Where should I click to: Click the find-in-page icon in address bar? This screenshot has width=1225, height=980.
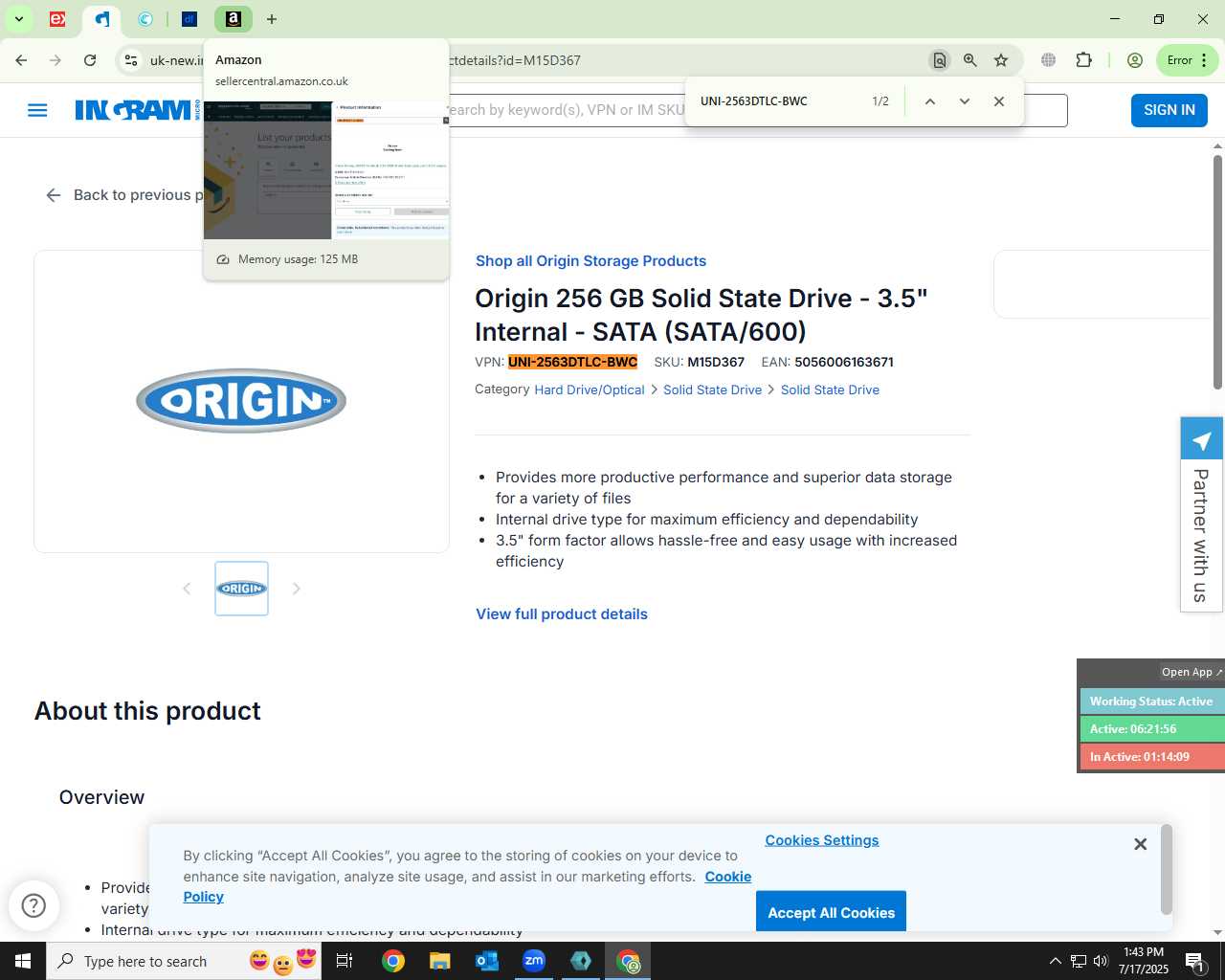940,60
